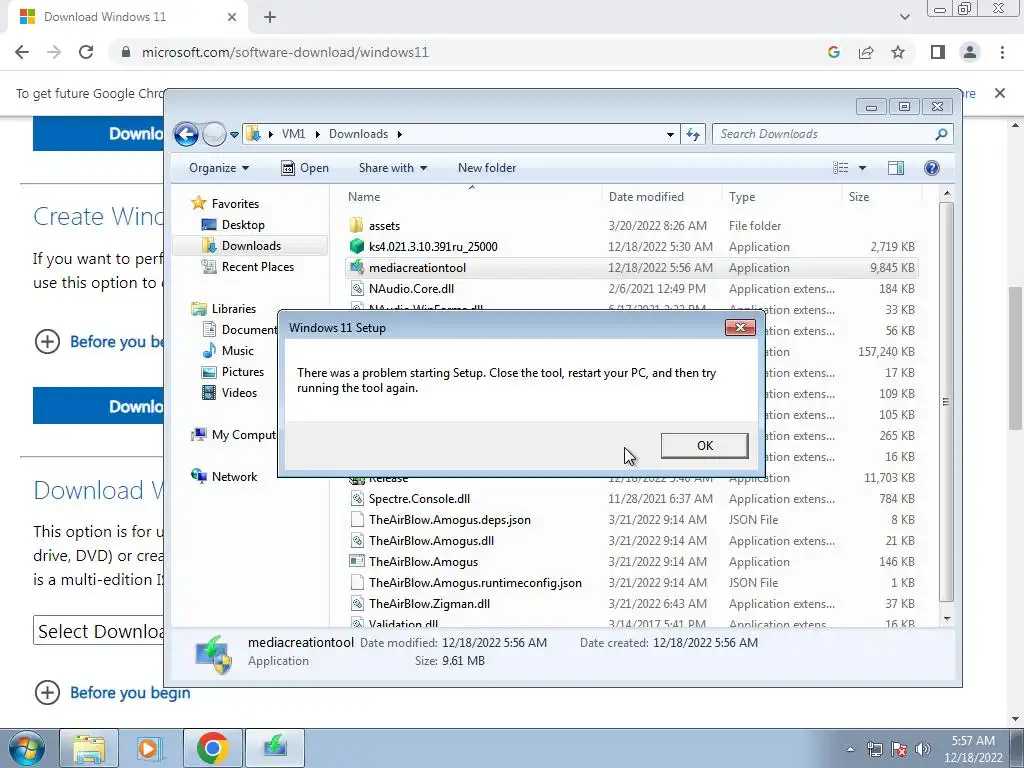Open the Share with menu
Screen dimensions: 1024x768
(x=392, y=168)
